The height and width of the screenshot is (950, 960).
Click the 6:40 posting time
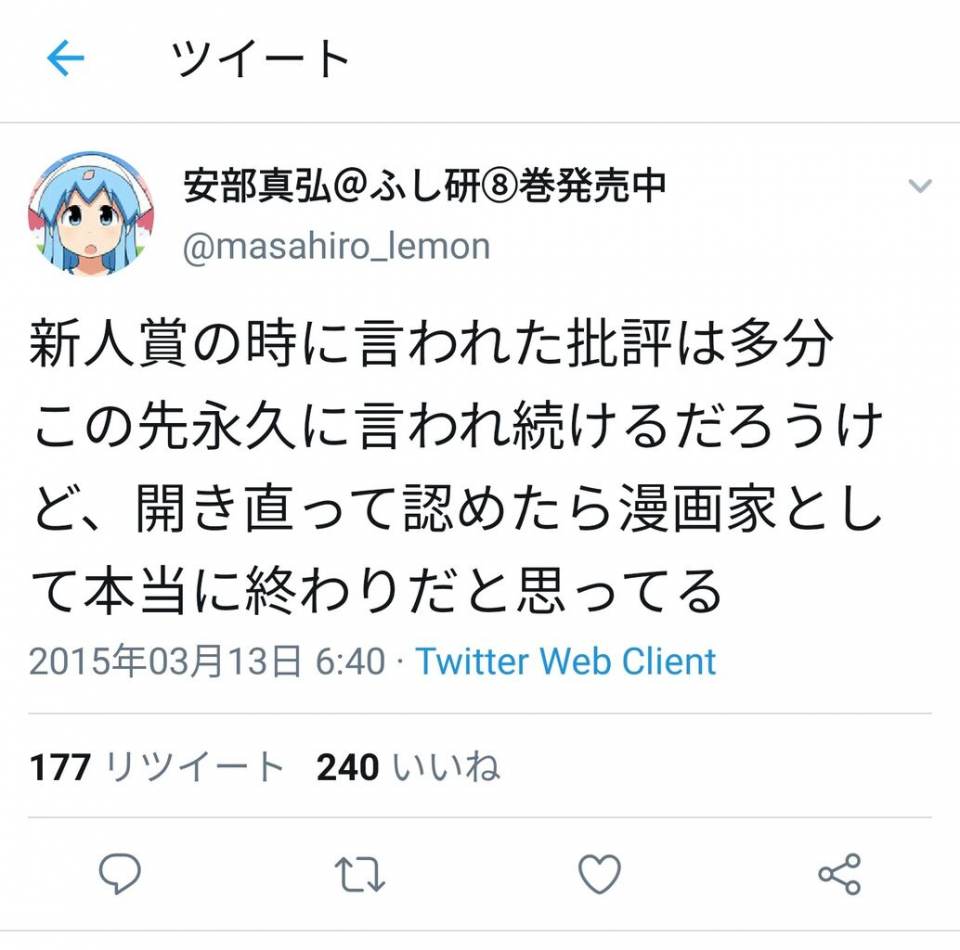click(x=350, y=662)
